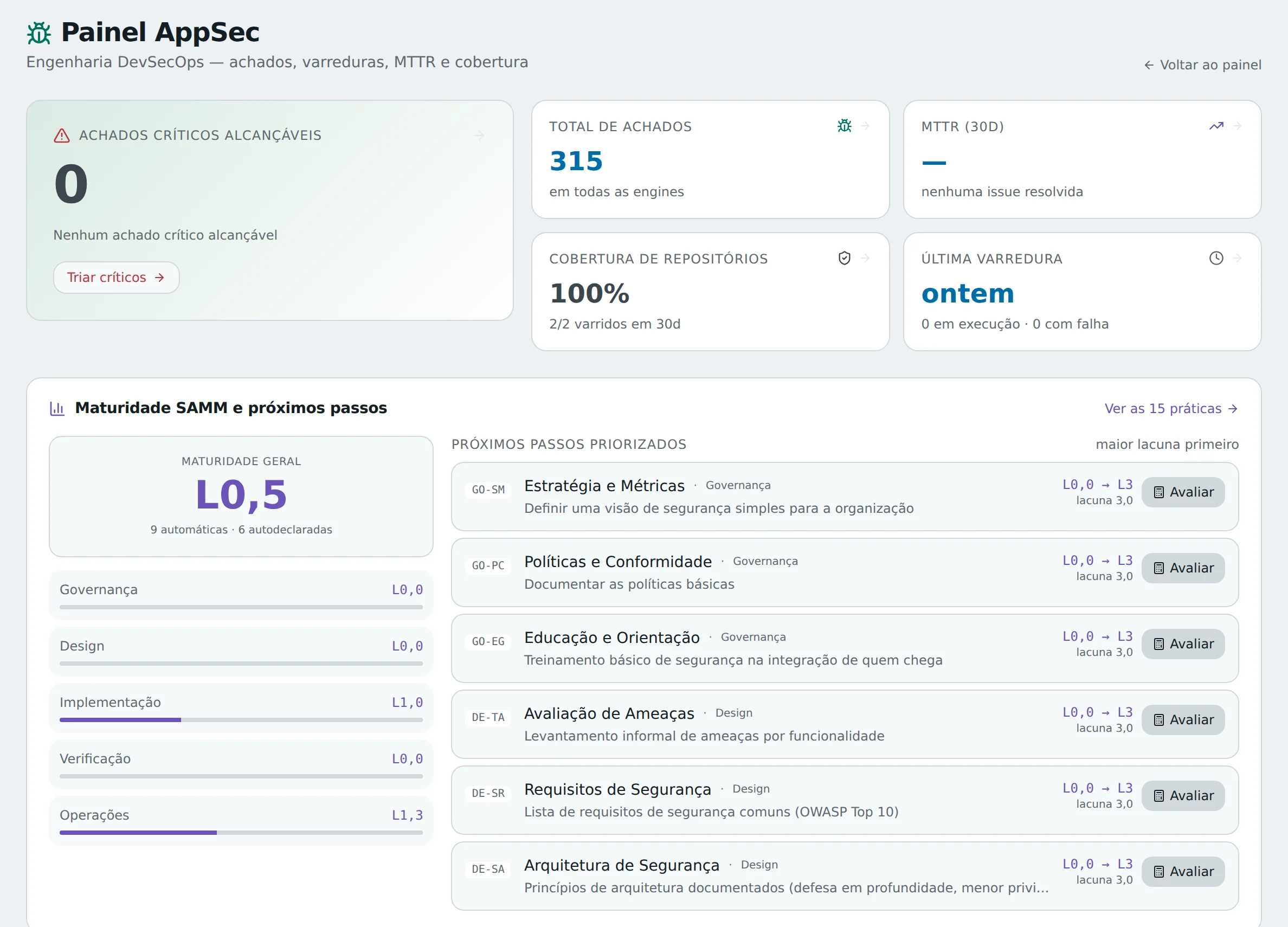This screenshot has height=927, width=1288.
Task: Open Última Varredura arrow
Action: pos(1238,258)
